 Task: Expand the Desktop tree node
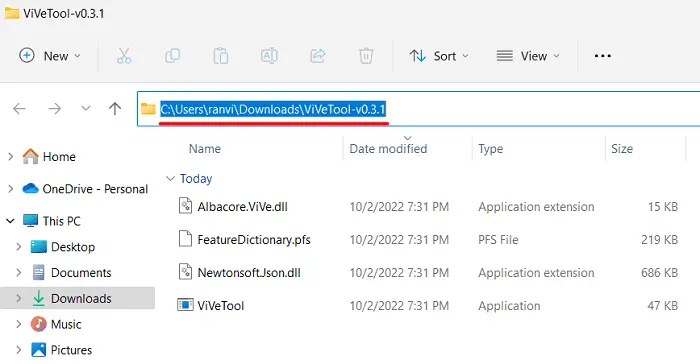[x=19, y=247]
